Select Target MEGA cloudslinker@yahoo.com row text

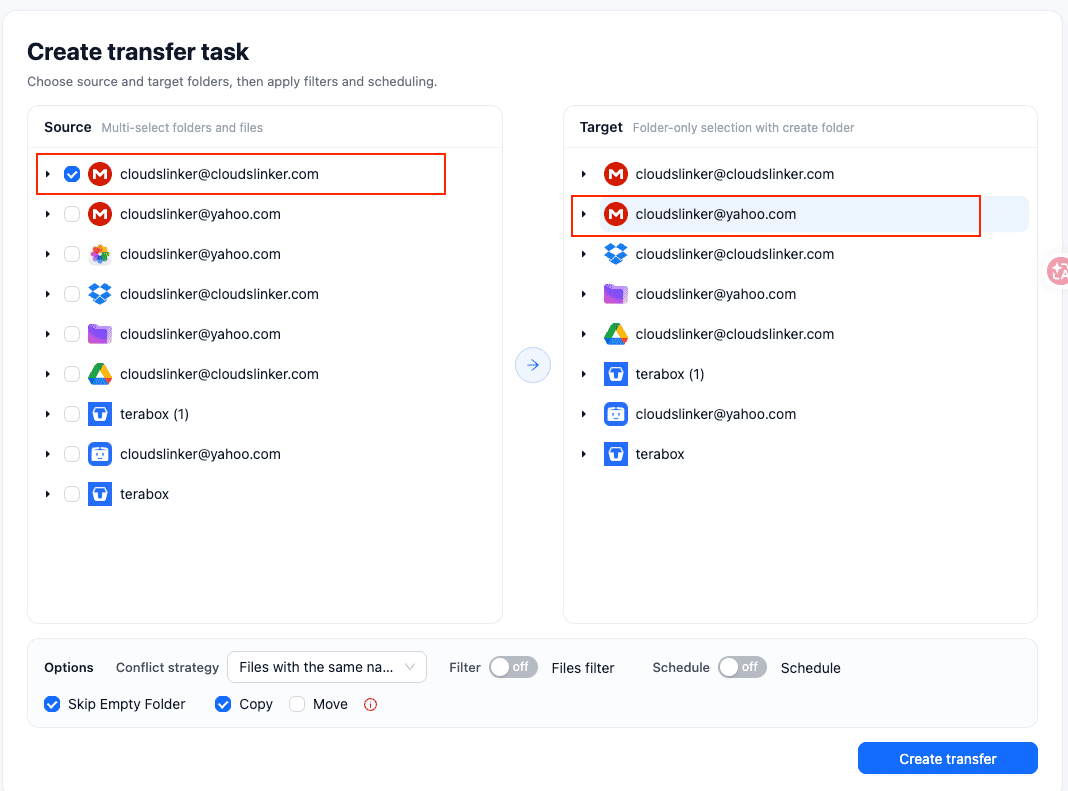click(x=716, y=214)
